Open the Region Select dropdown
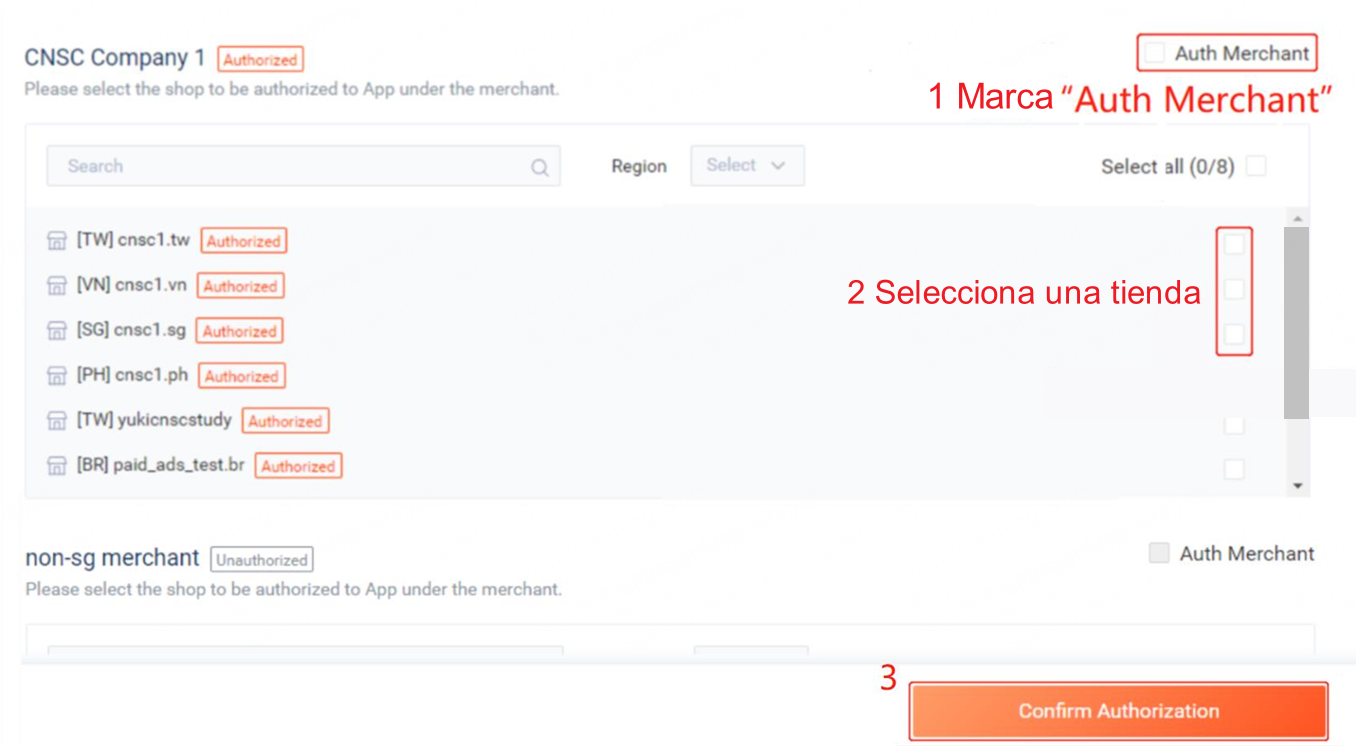The height and width of the screenshot is (749, 1356). [747, 166]
